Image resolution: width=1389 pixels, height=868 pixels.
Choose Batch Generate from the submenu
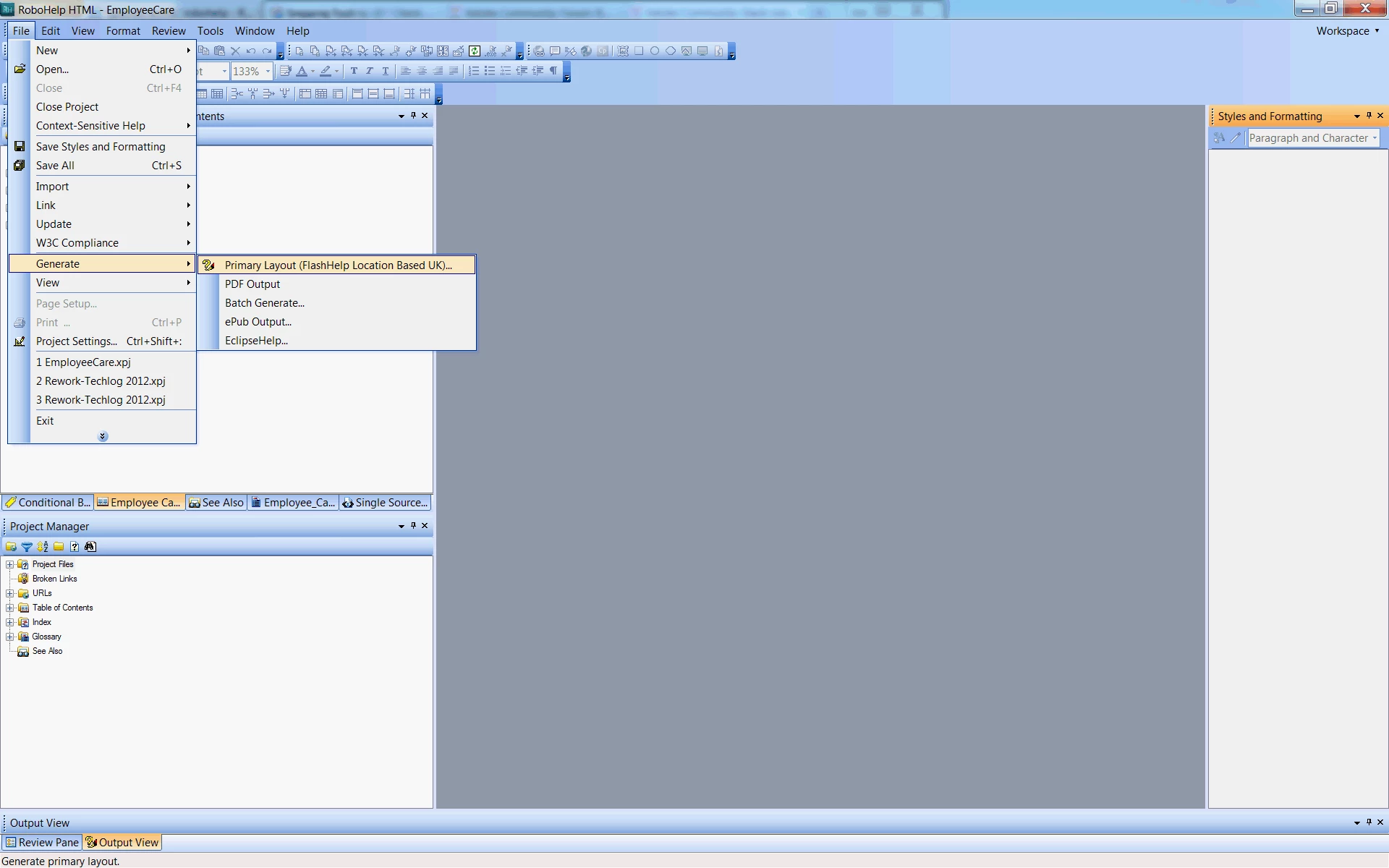(264, 303)
